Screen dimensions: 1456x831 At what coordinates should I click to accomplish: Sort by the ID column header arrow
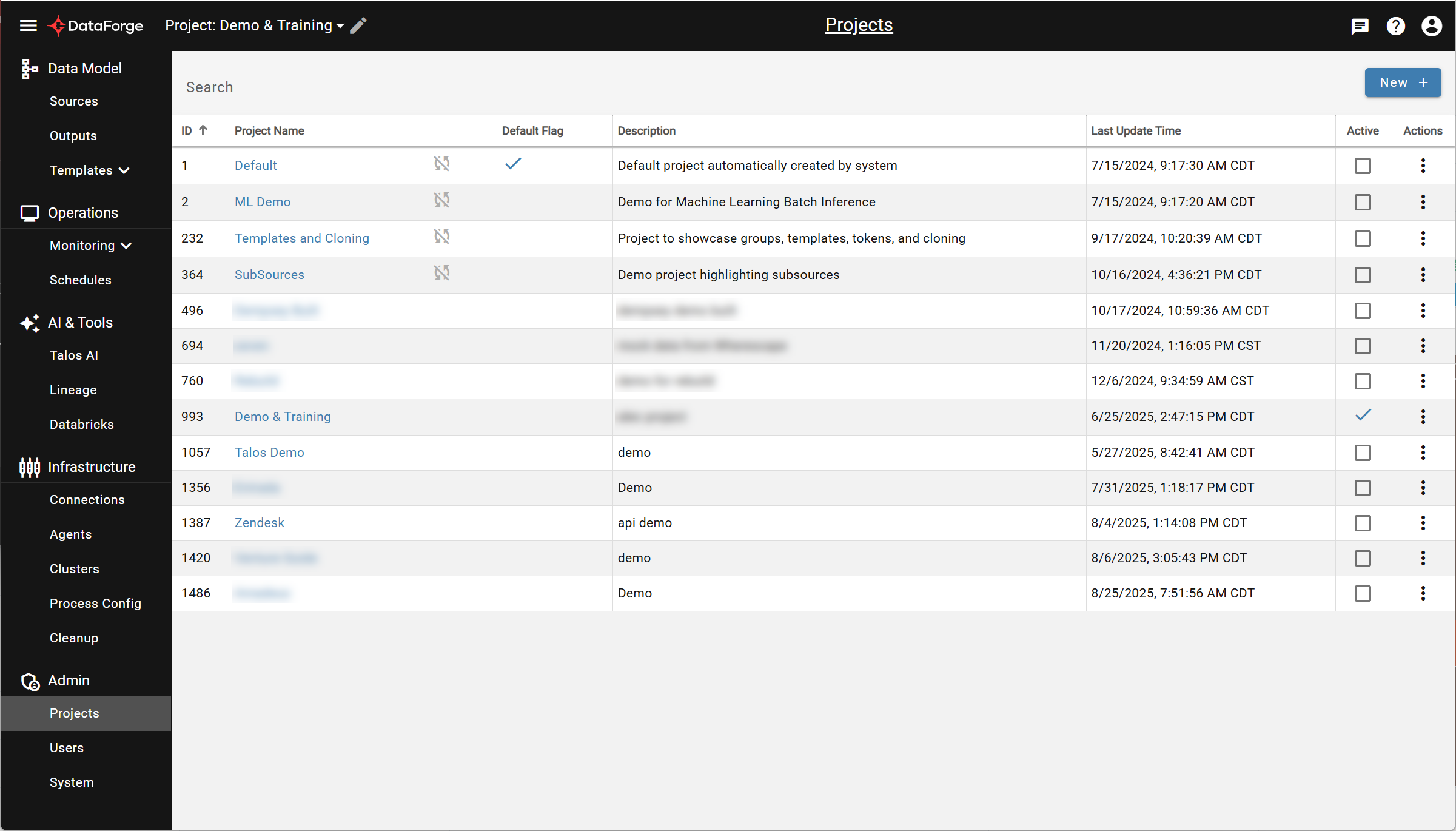tap(204, 130)
